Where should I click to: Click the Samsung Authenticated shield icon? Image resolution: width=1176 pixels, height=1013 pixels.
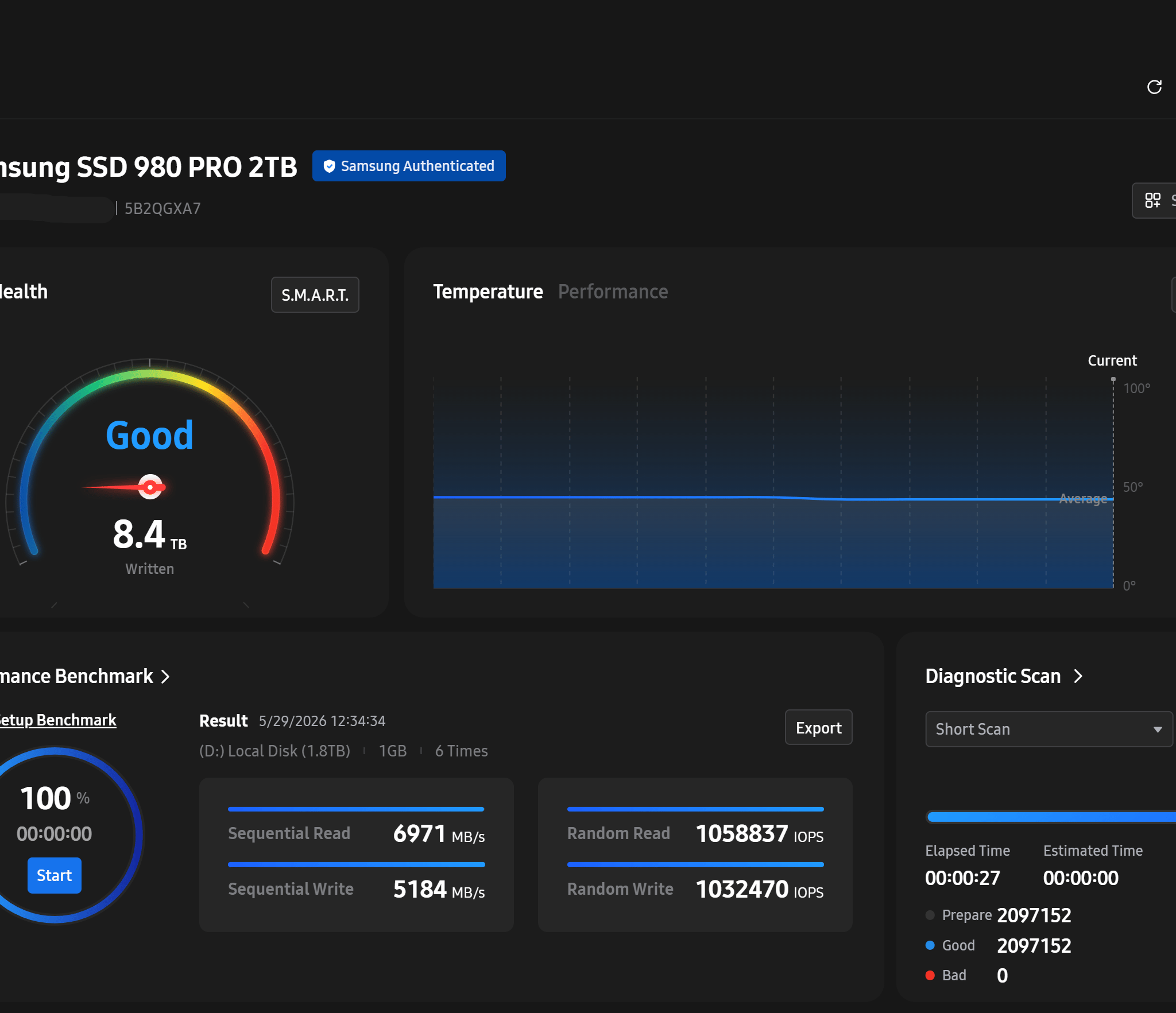[x=329, y=166]
